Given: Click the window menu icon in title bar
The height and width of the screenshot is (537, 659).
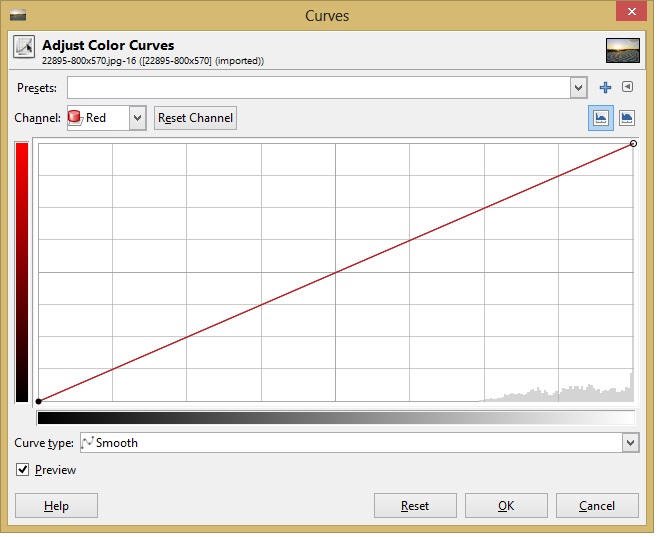Looking at the screenshot, I should pyautogui.click(x=18, y=15).
